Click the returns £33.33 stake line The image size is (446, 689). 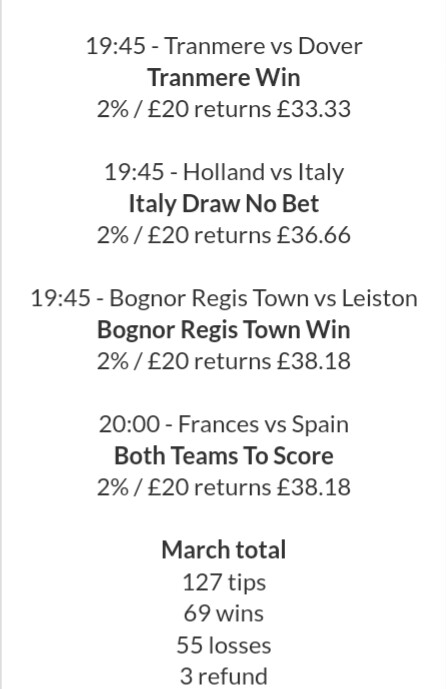click(224, 109)
